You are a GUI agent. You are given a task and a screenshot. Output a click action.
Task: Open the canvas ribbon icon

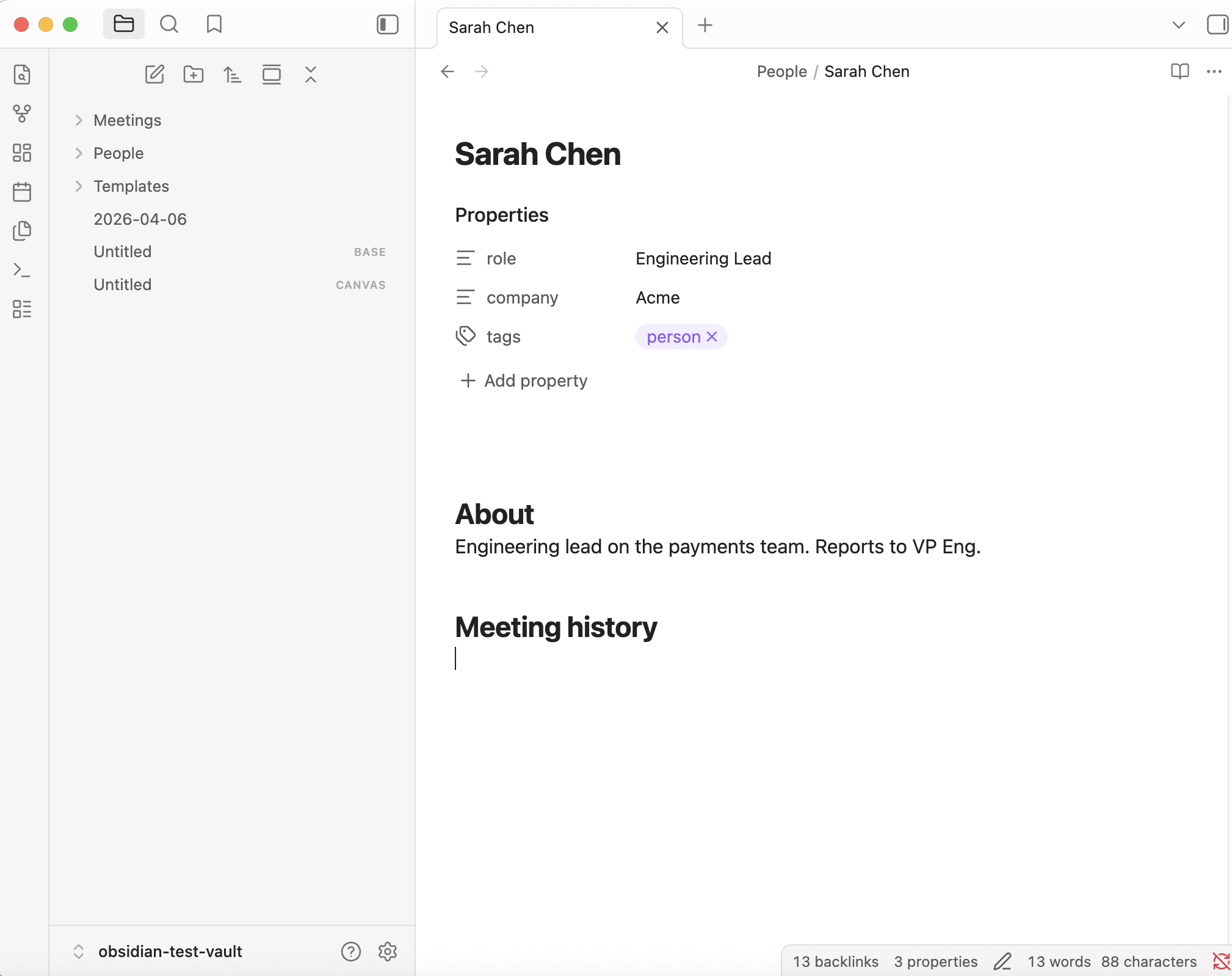point(22,153)
